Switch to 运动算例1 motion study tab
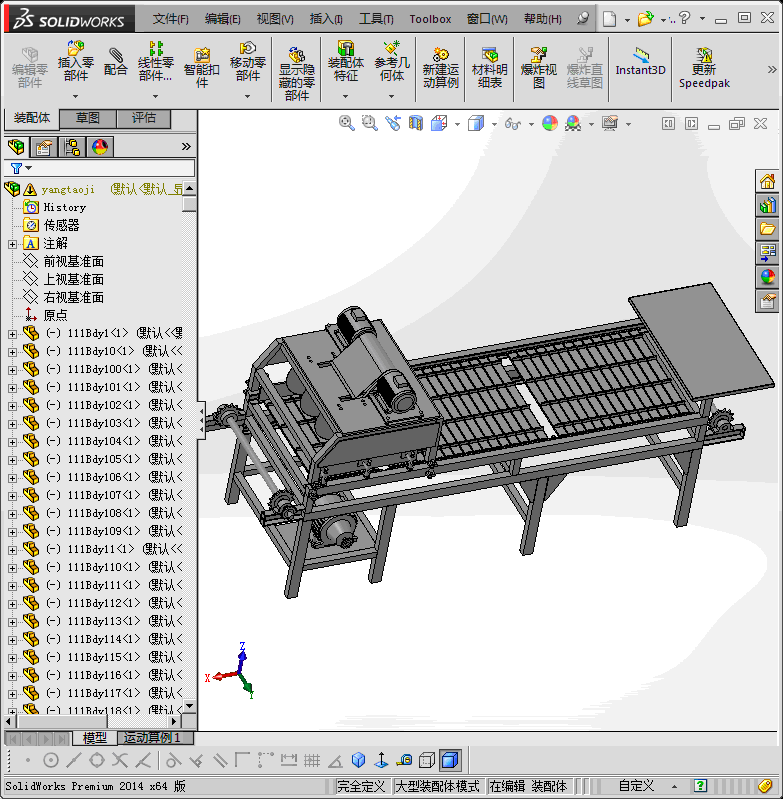 coord(156,737)
